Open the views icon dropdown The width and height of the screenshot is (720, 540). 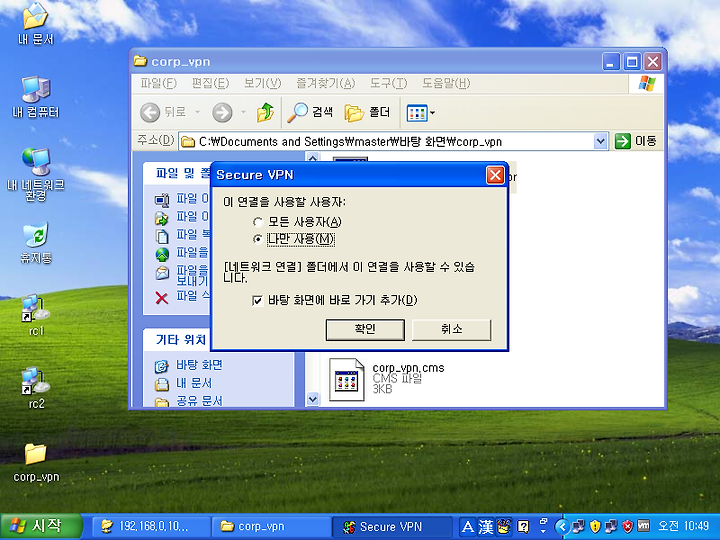coord(421,112)
